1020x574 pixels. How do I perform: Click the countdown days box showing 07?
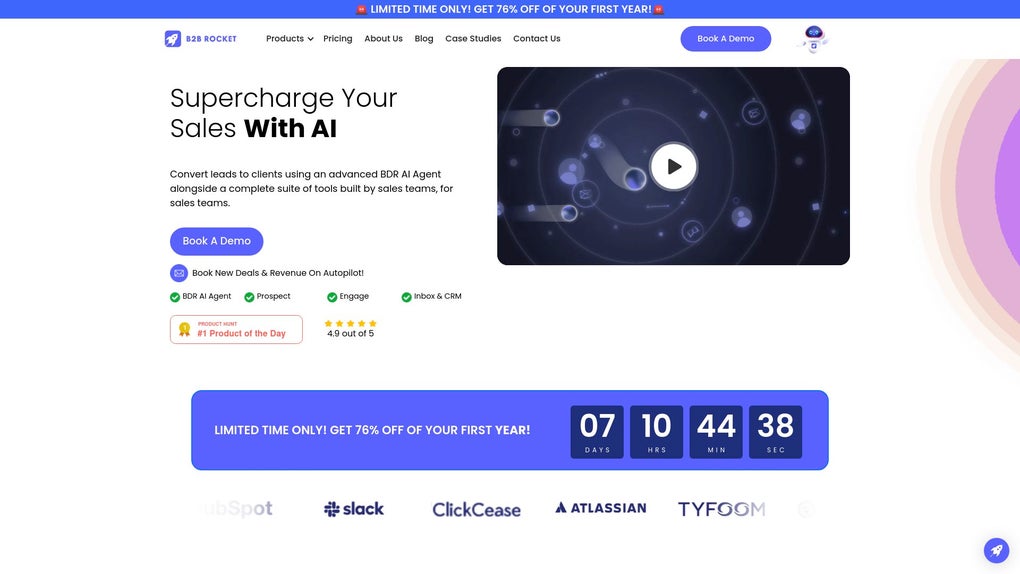[x=597, y=432]
